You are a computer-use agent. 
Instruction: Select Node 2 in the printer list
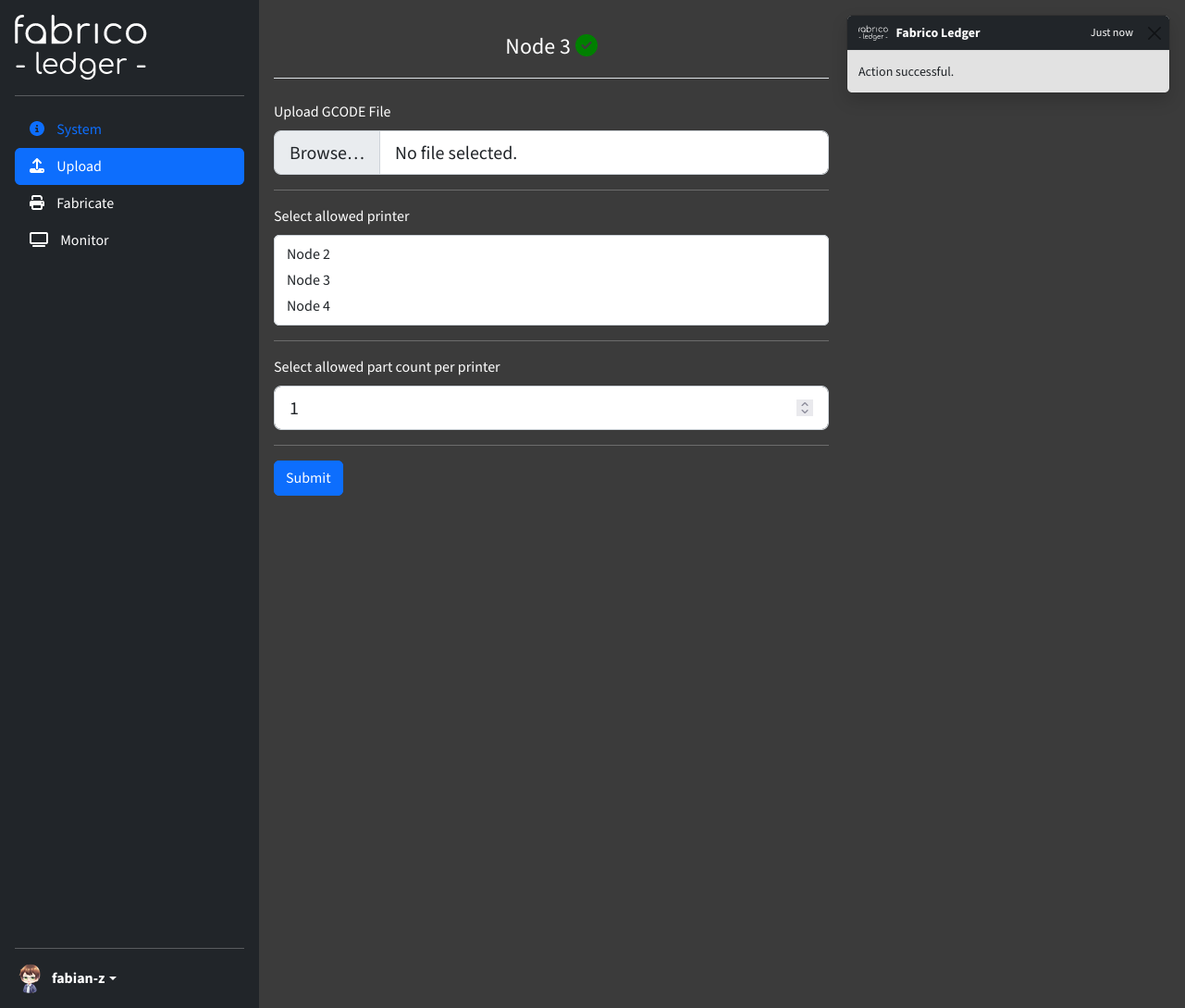click(x=551, y=254)
